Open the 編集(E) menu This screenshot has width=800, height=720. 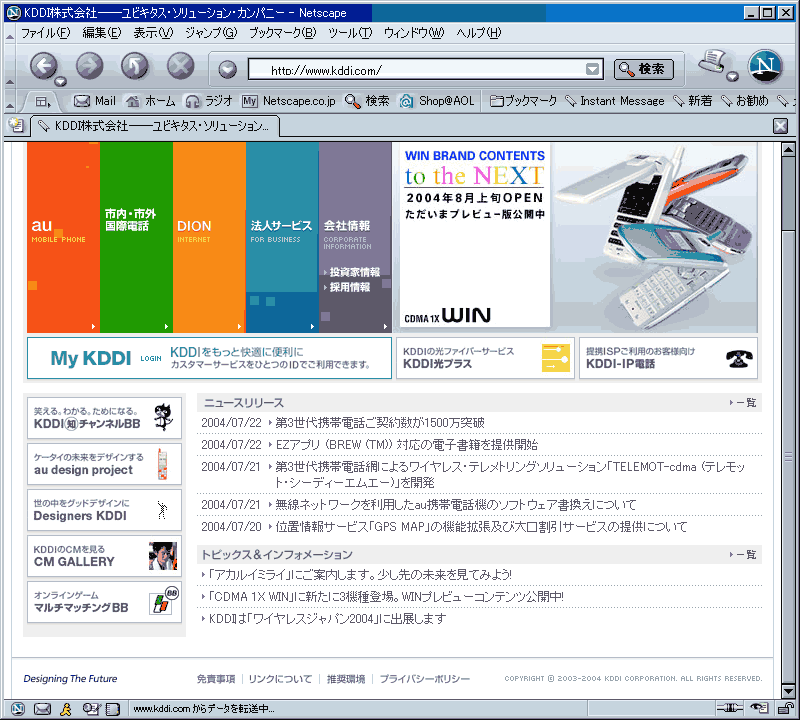point(102,33)
